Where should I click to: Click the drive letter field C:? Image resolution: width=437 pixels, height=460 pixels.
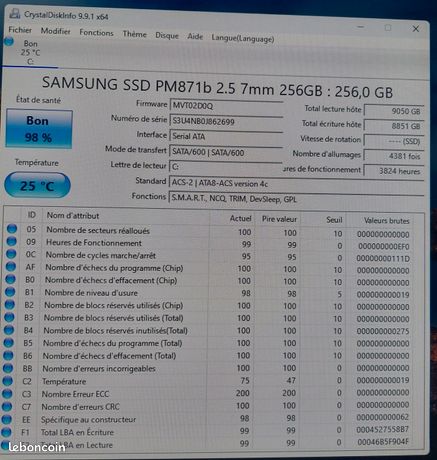[x=226, y=166]
